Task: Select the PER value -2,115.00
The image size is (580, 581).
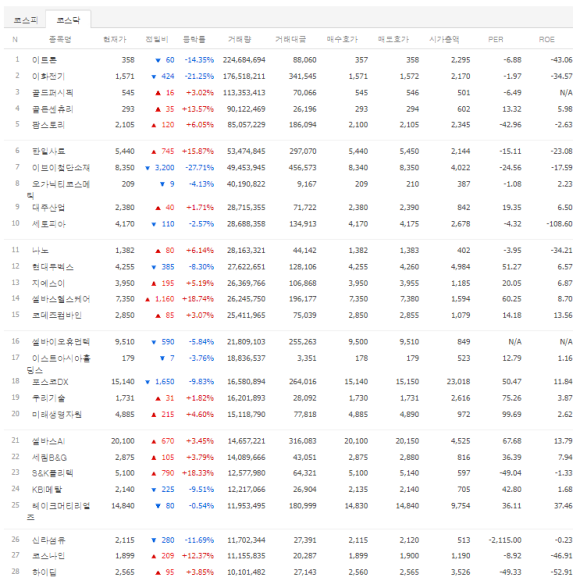Action: [x=505, y=540]
